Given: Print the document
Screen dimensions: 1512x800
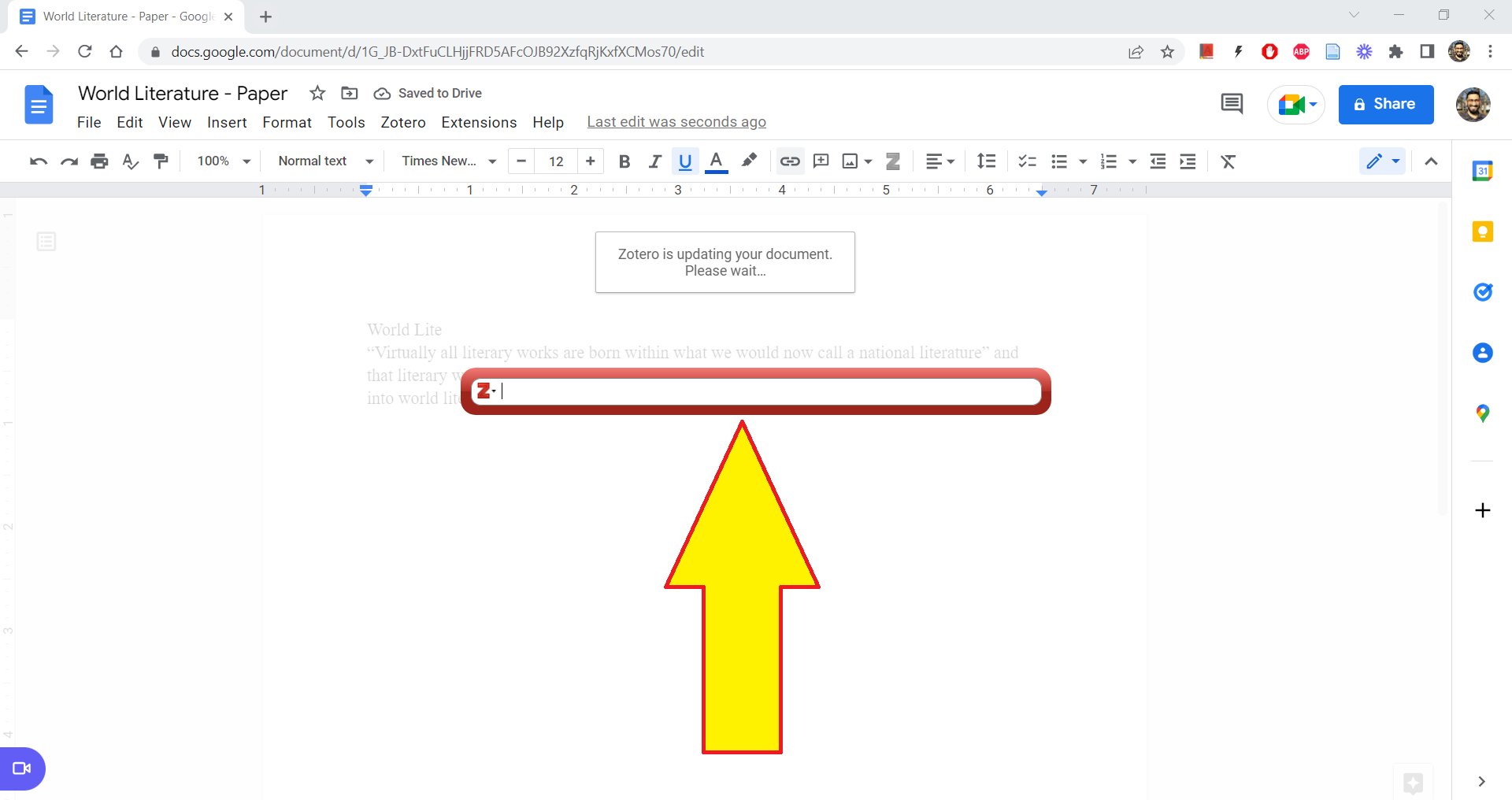Looking at the screenshot, I should pyautogui.click(x=99, y=161).
